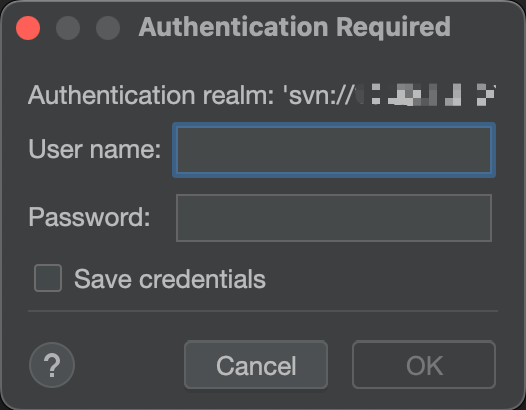Click the word 'realm:' in the realm label

click(239, 95)
